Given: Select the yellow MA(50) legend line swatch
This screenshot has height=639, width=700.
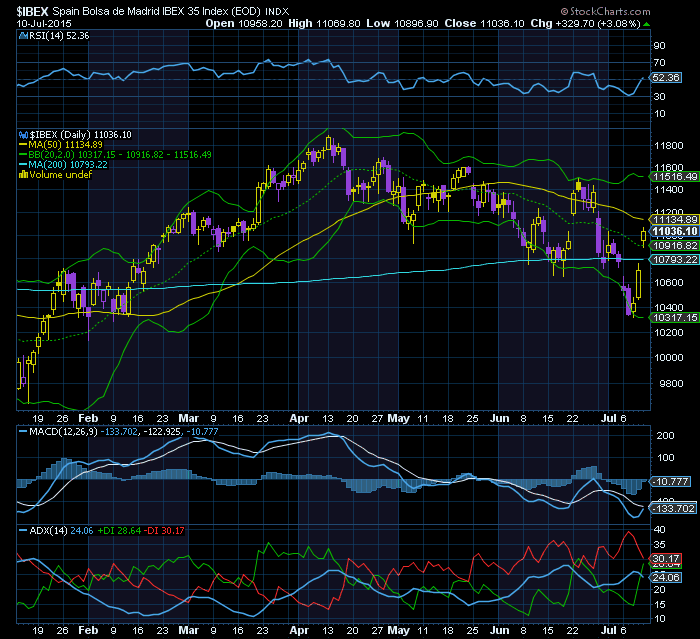Looking at the screenshot, I should coord(23,145).
